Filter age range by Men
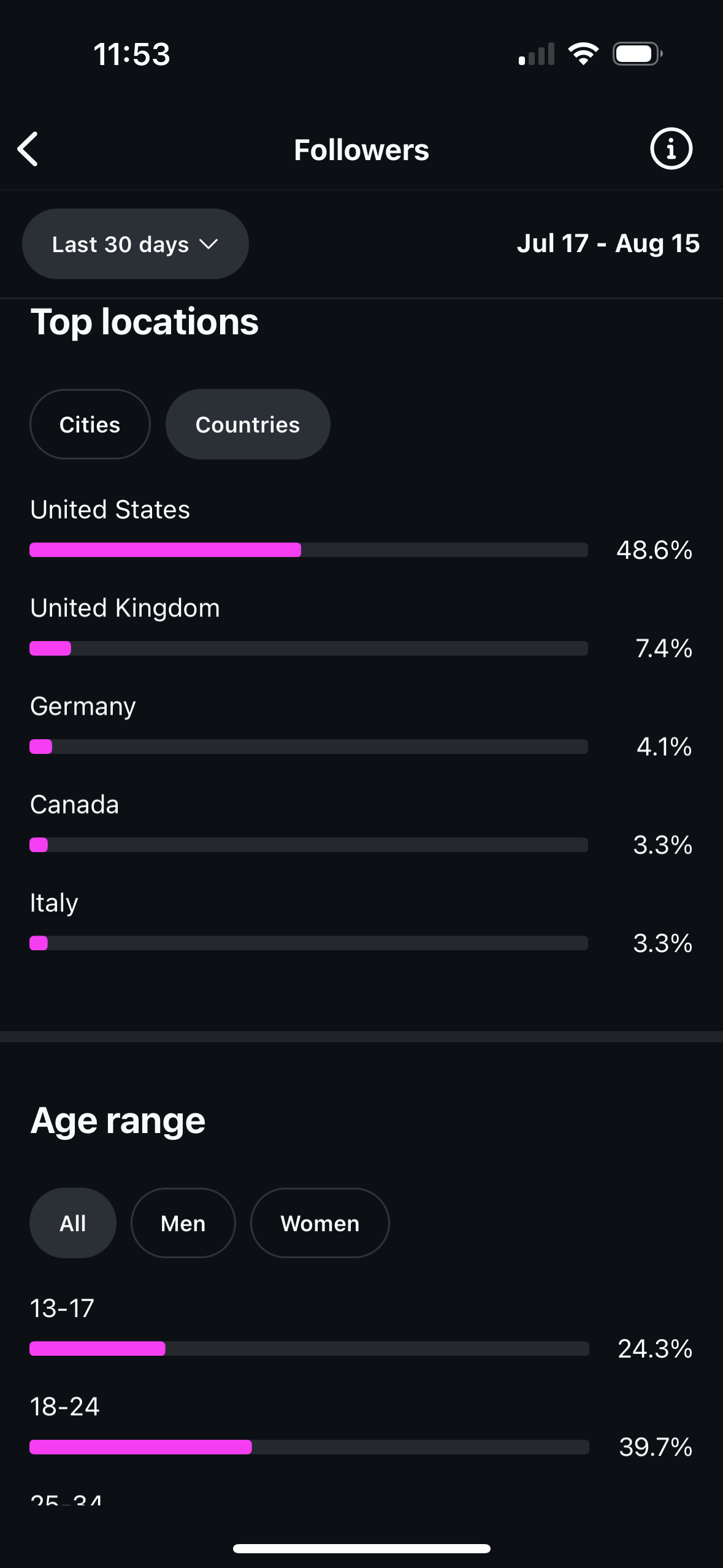This screenshot has width=723, height=1568. point(183,1223)
